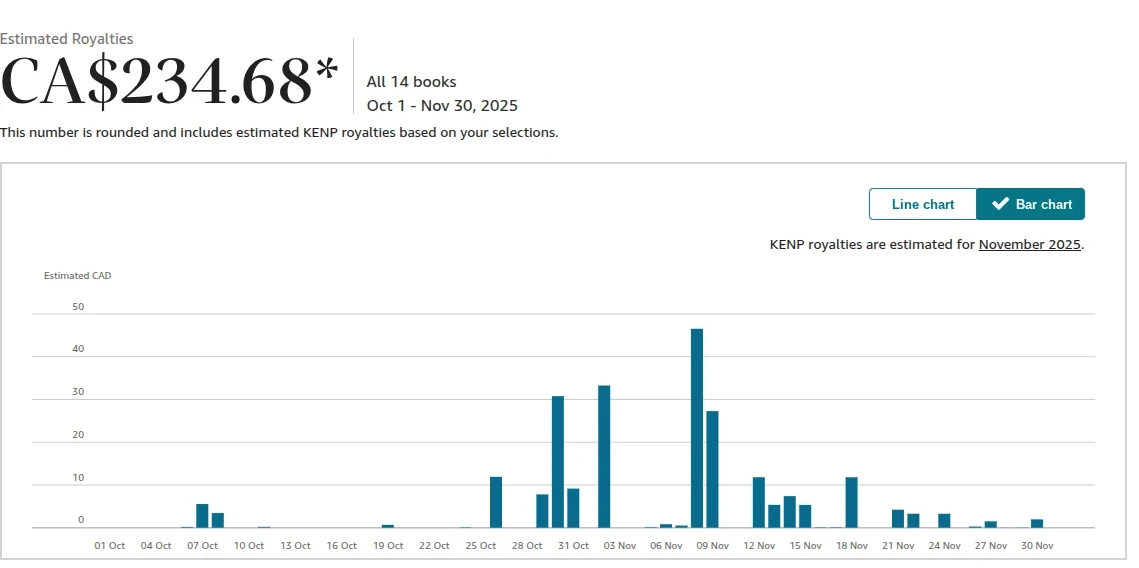
Task: Click the 08 Oct royalties bar
Action: coord(218,520)
